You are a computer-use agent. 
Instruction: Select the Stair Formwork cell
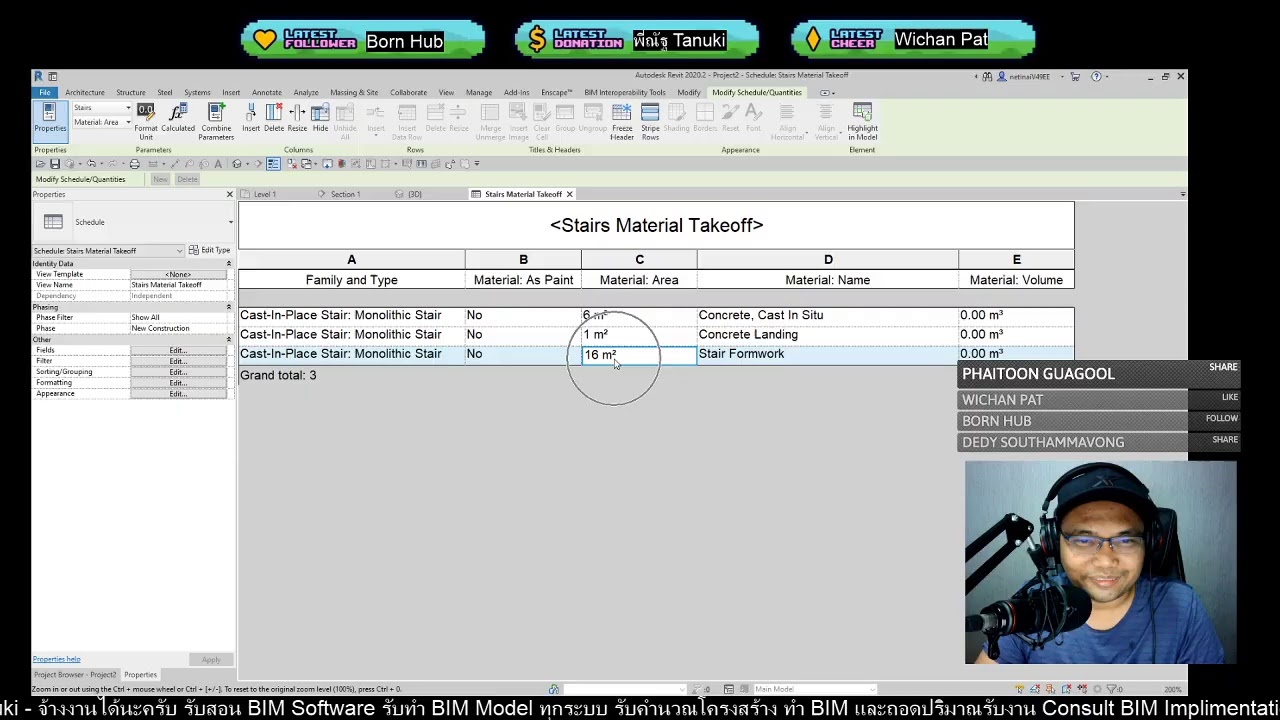coord(827,354)
